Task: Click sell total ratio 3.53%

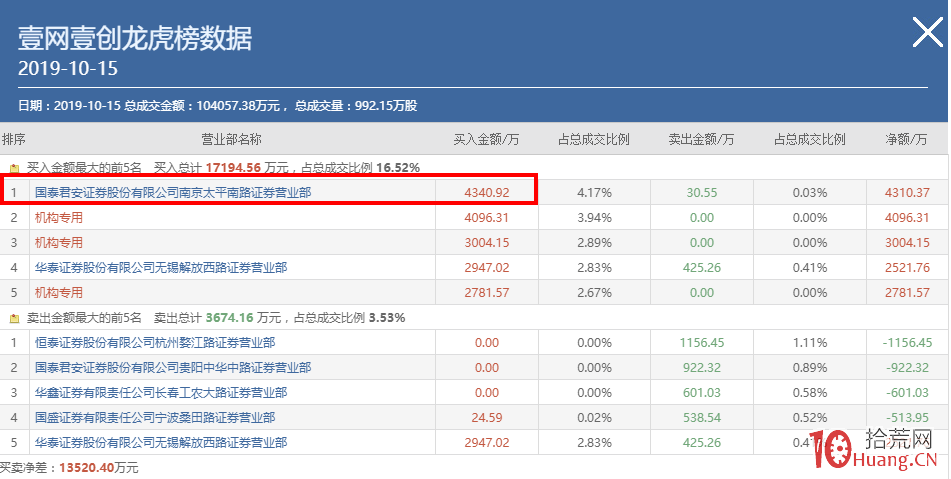Action: click(x=387, y=318)
